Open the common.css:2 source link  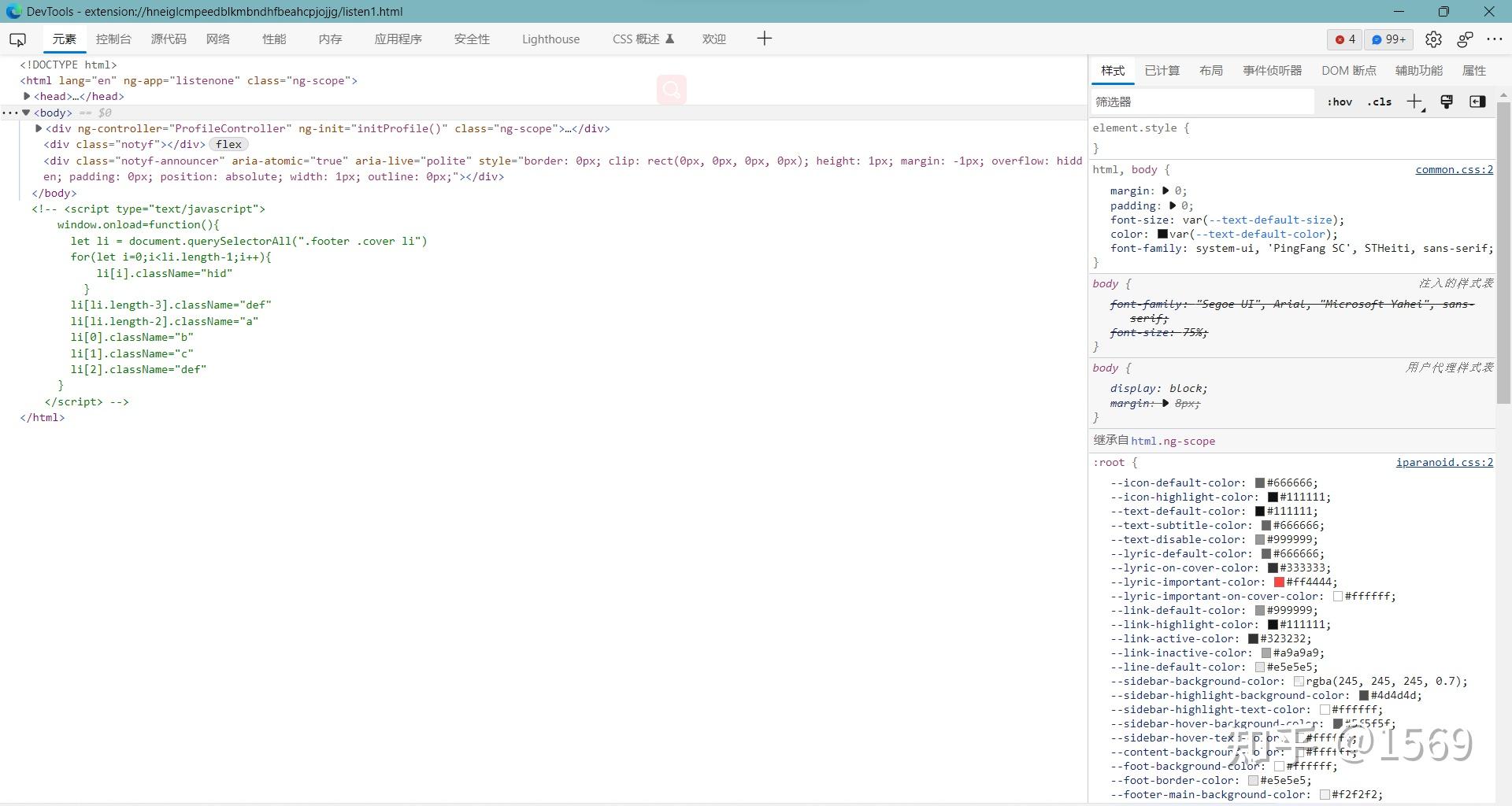[x=1454, y=169]
